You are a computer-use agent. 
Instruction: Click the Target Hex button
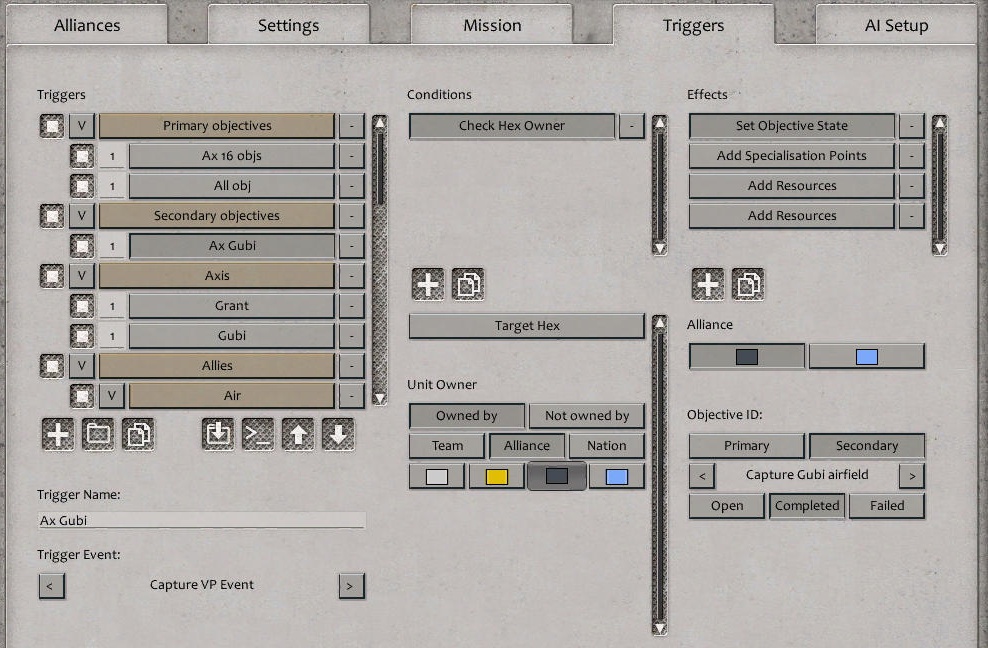pyautogui.click(x=527, y=326)
